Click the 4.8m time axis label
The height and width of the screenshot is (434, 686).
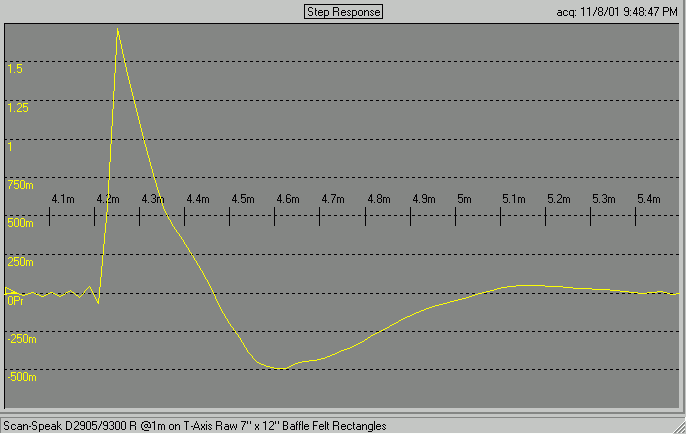pyautogui.click(x=378, y=200)
